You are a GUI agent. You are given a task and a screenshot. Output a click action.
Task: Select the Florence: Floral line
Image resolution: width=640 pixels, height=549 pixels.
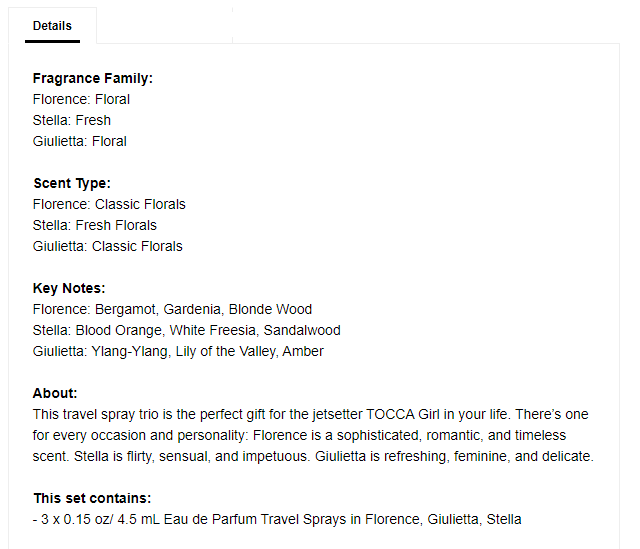[x=81, y=99]
